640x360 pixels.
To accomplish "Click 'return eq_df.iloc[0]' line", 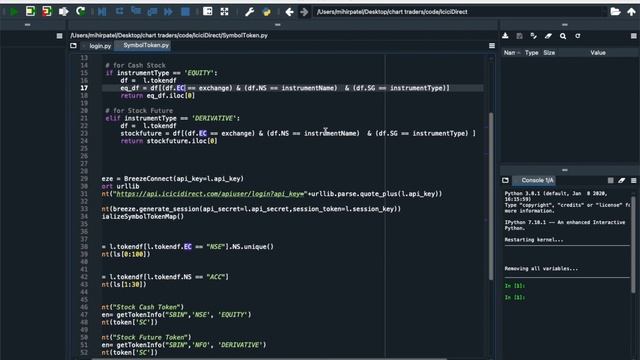I will (x=158, y=96).
